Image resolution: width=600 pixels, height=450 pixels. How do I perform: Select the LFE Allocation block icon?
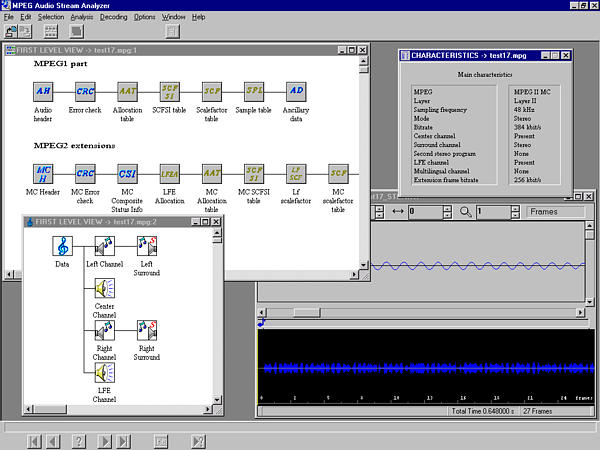tap(169, 176)
